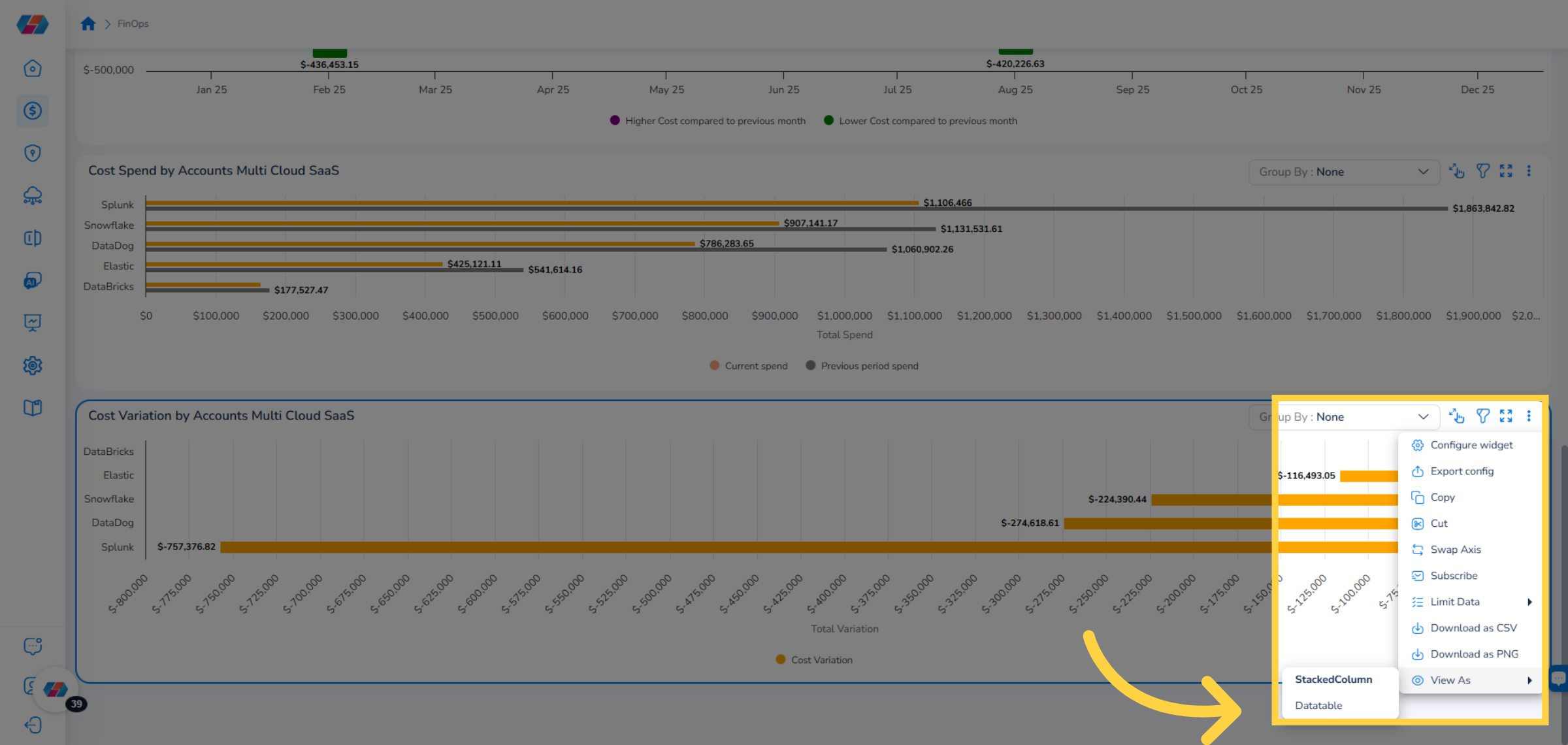Click the logout icon in sidebar
1568x745 pixels.
33,725
